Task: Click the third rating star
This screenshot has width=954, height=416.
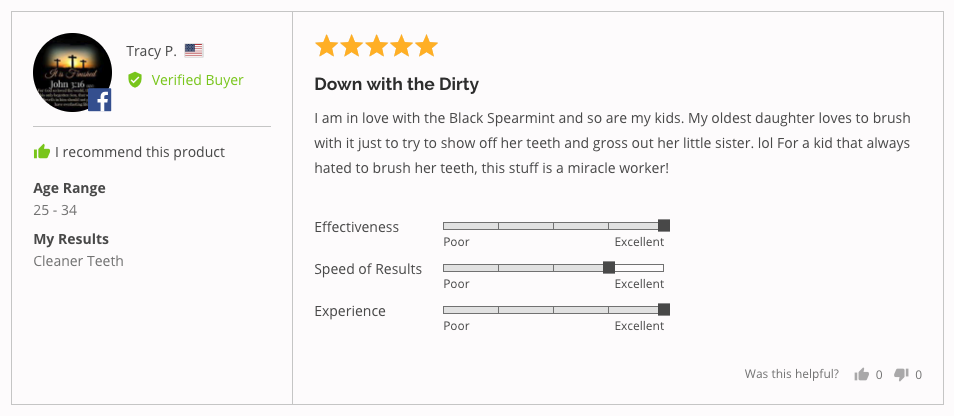Action: 376,46
